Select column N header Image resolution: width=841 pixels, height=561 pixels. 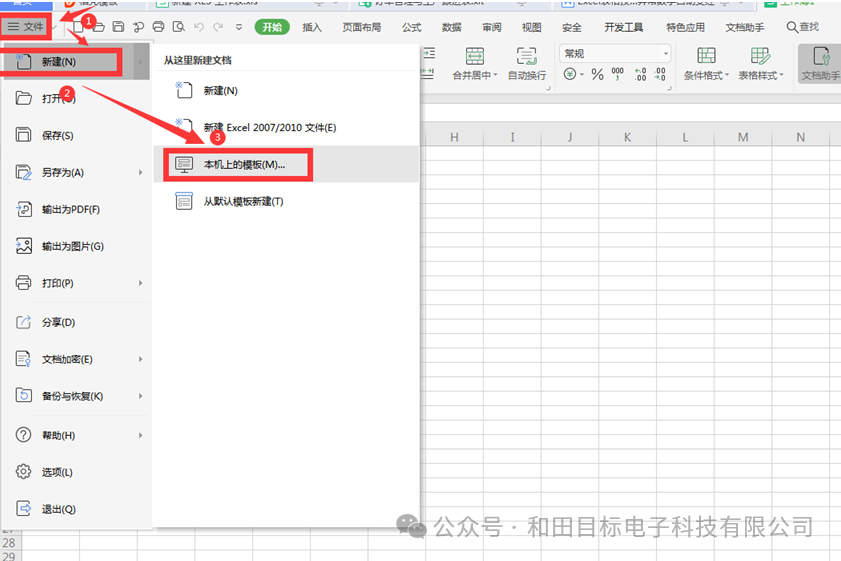pyautogui.click(x=800, y=138)
